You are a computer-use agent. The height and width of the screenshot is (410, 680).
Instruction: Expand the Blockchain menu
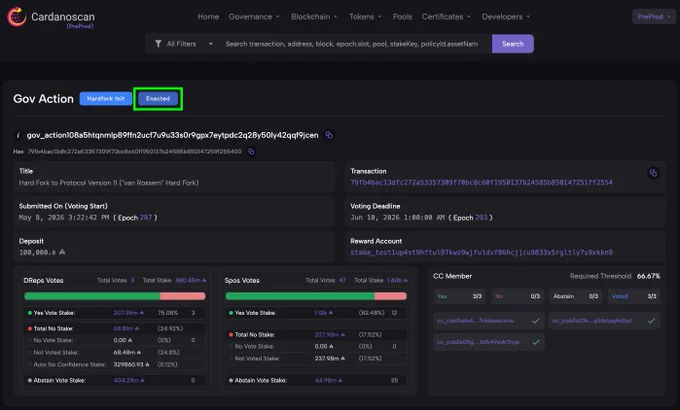pyautogui.click(x=314, y=17)
